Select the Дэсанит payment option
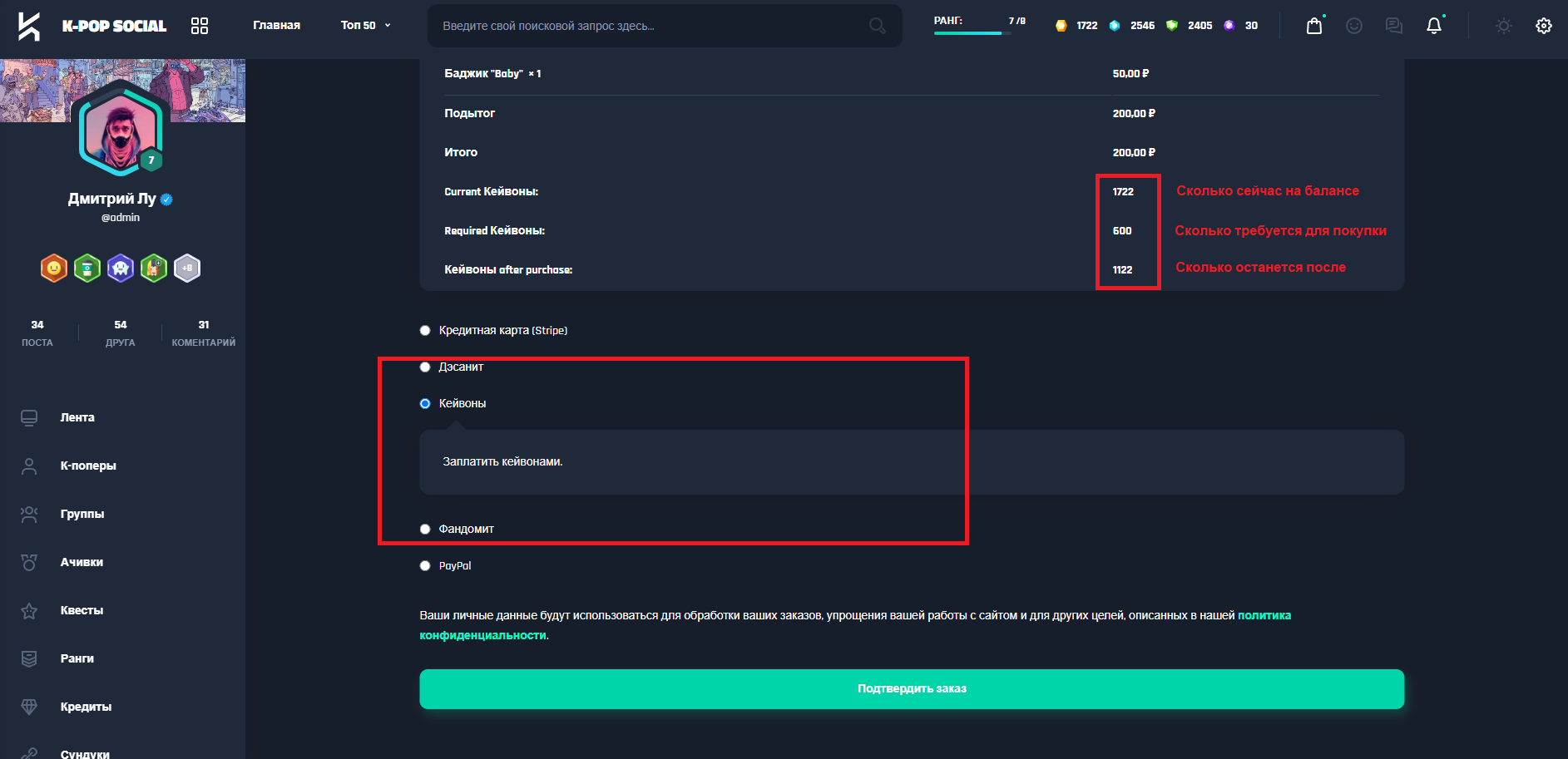 (425, 367)
